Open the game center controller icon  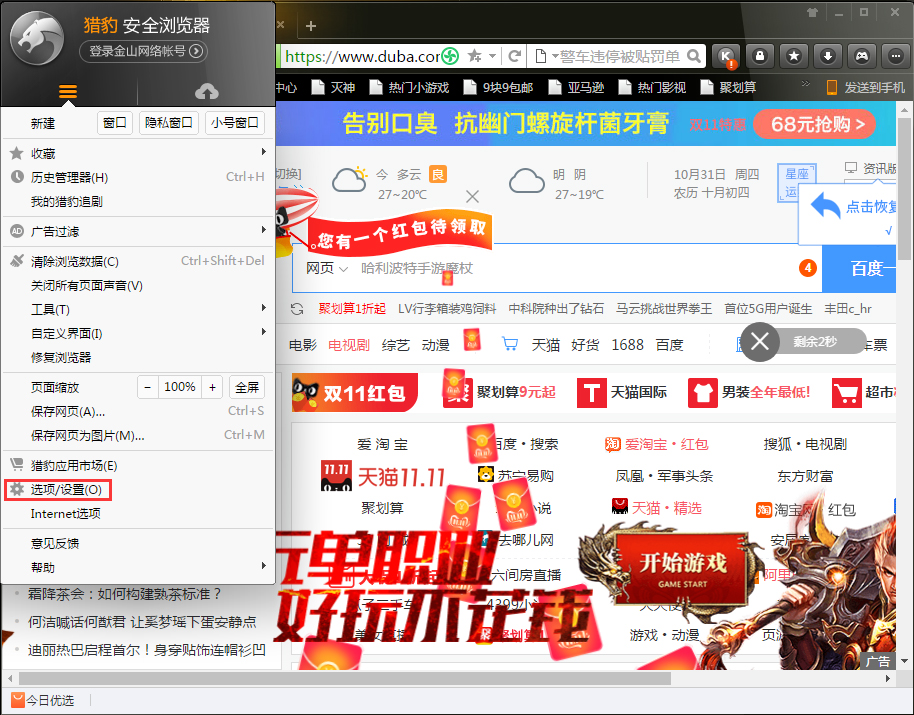[x=861, y=55]
